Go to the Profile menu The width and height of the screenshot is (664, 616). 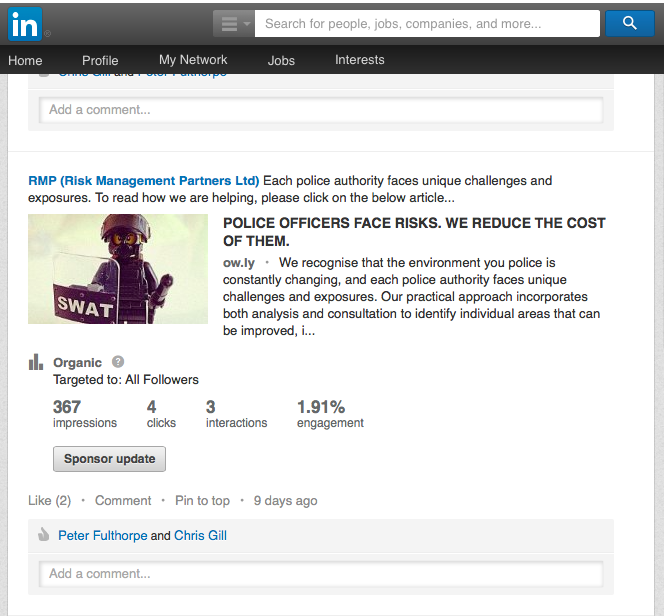pyautogui.click(x=100, y=61)
